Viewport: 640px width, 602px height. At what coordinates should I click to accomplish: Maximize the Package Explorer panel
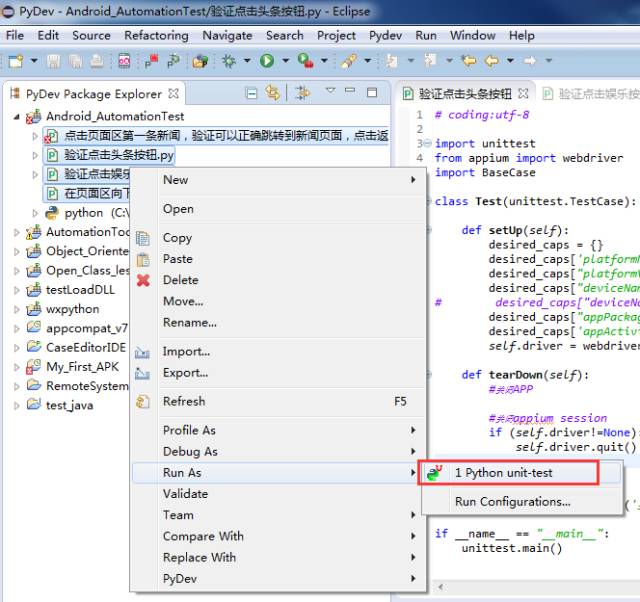pos(372,93)
